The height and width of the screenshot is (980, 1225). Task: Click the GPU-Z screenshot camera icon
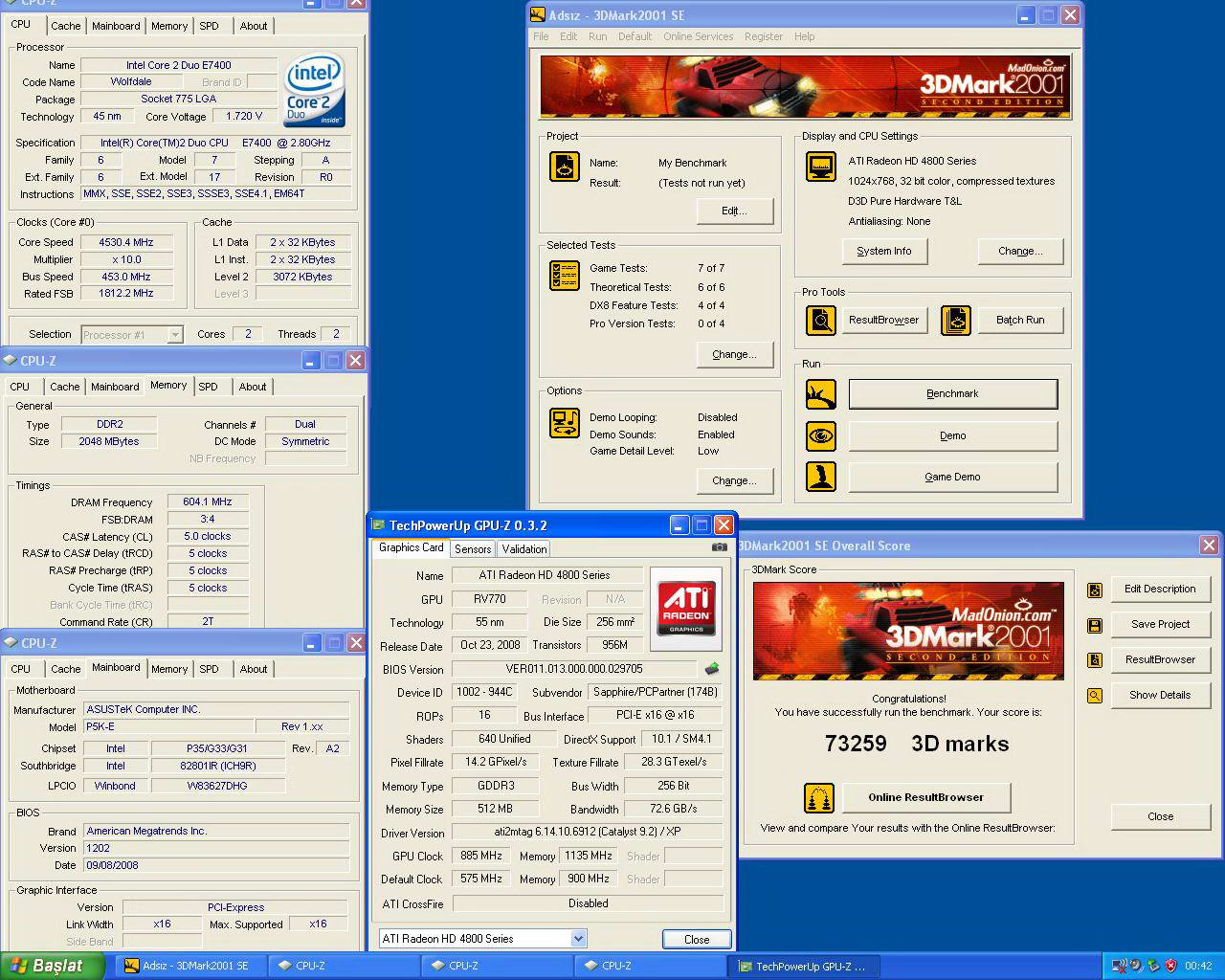click(x=719, y=547)
